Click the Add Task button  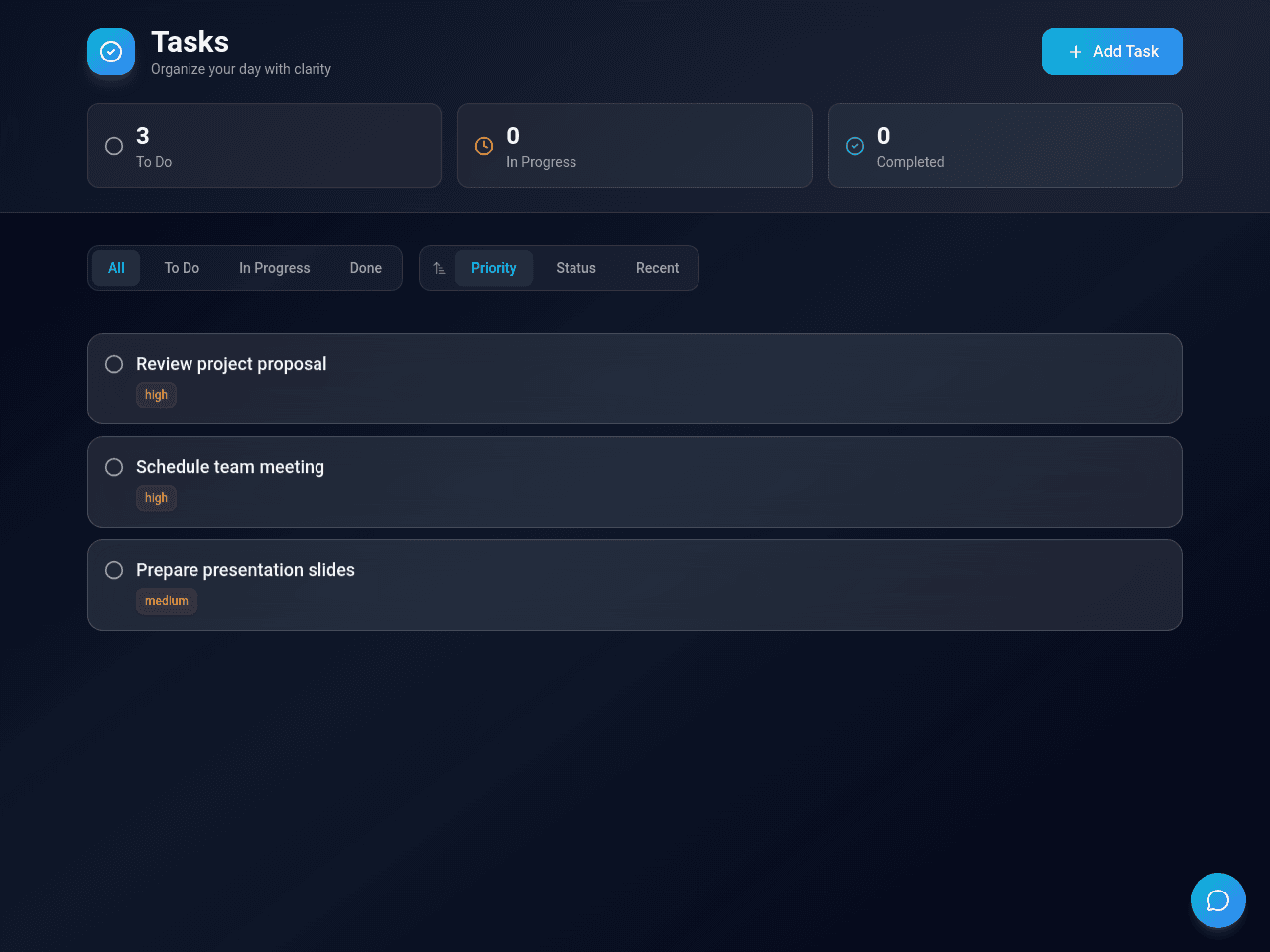pos(1112,52)
